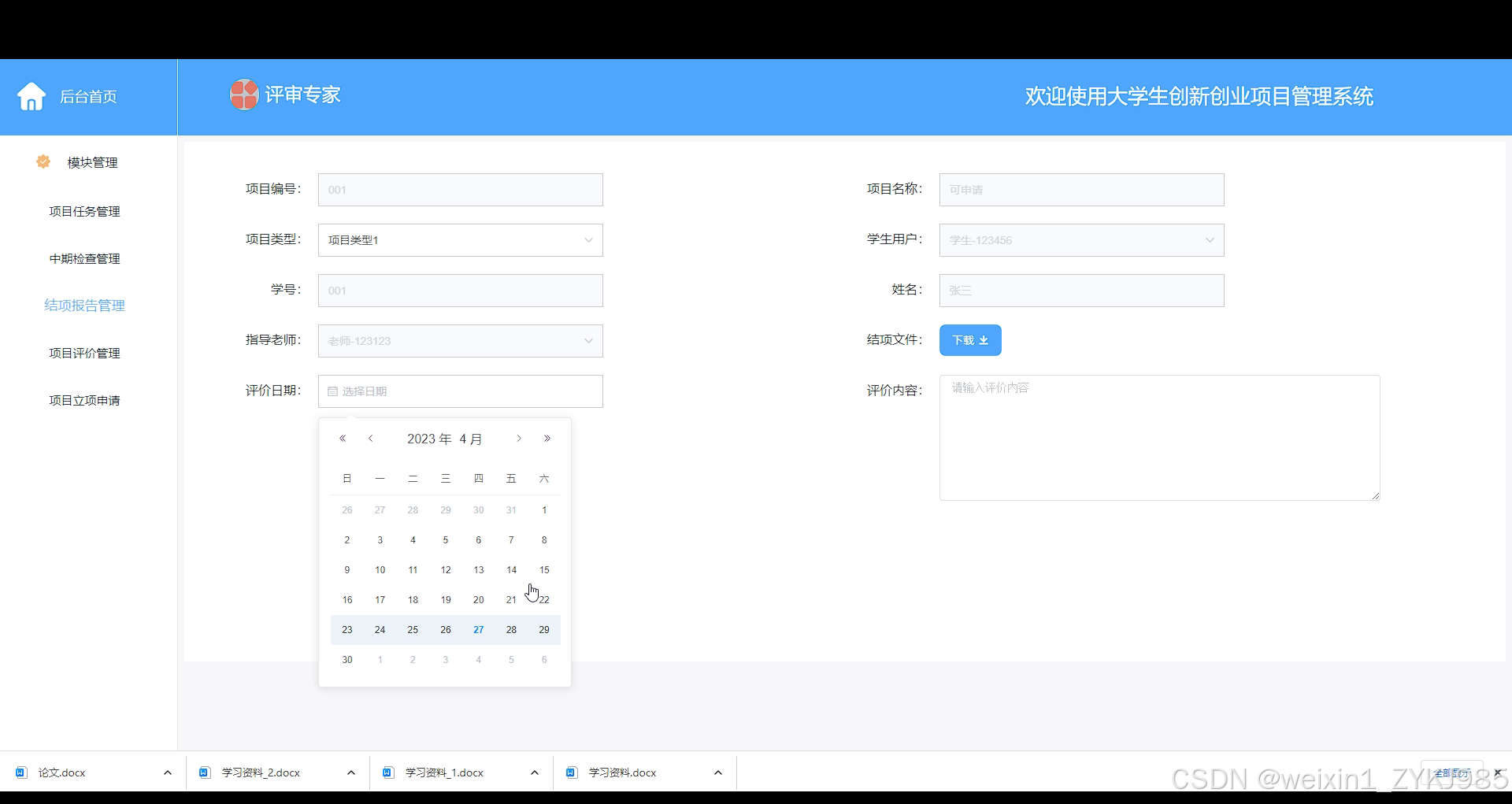The height and width of the screenshot is (804, 1512).
Task: Click the 下载 button for 结项文件
Action: 970,340
